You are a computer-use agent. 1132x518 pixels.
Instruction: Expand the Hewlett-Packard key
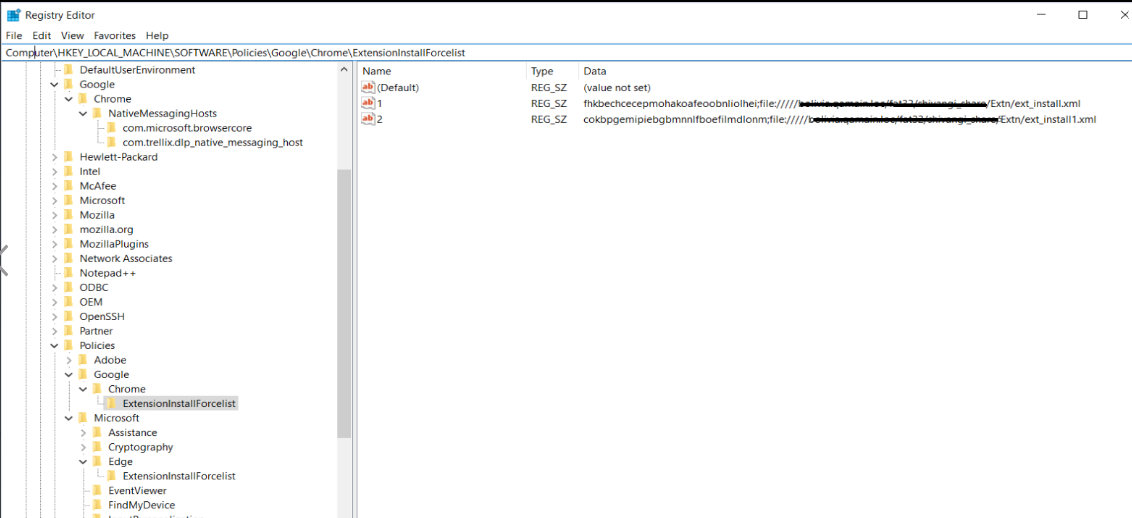click(x=54, y=157)
